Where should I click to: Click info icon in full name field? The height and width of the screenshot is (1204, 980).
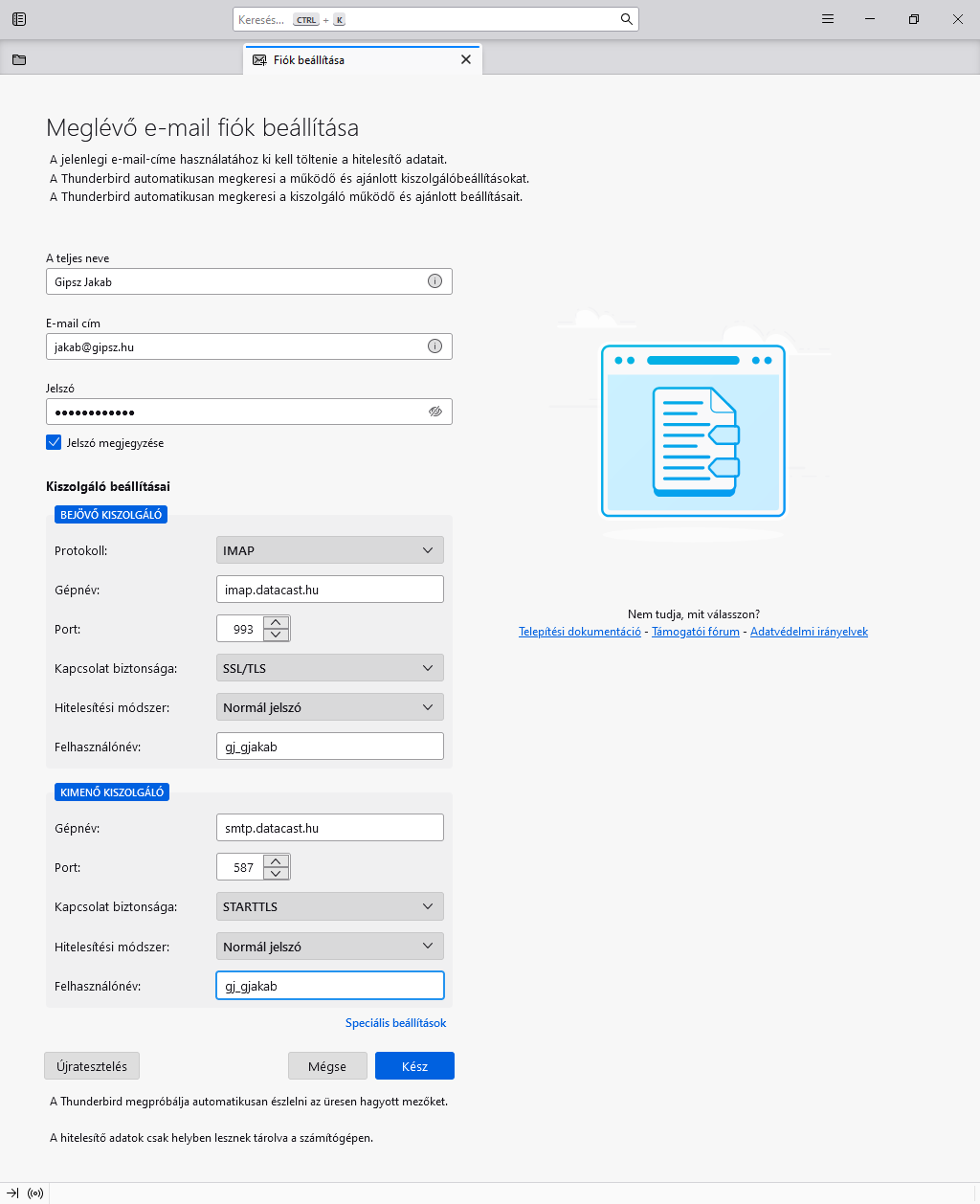[434, 281]
